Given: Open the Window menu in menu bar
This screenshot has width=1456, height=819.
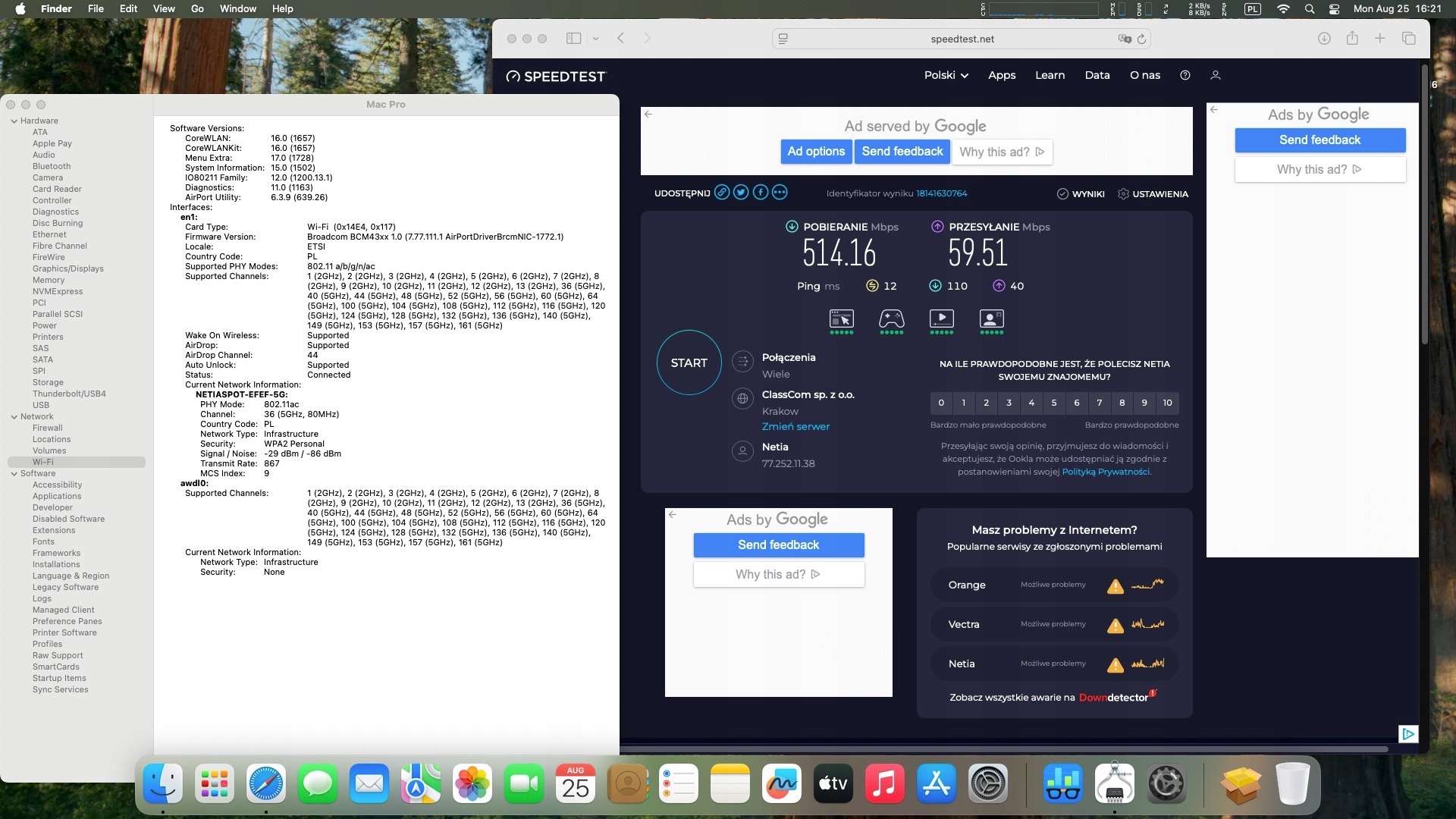Looking at the screenshot, I should 237,8.
